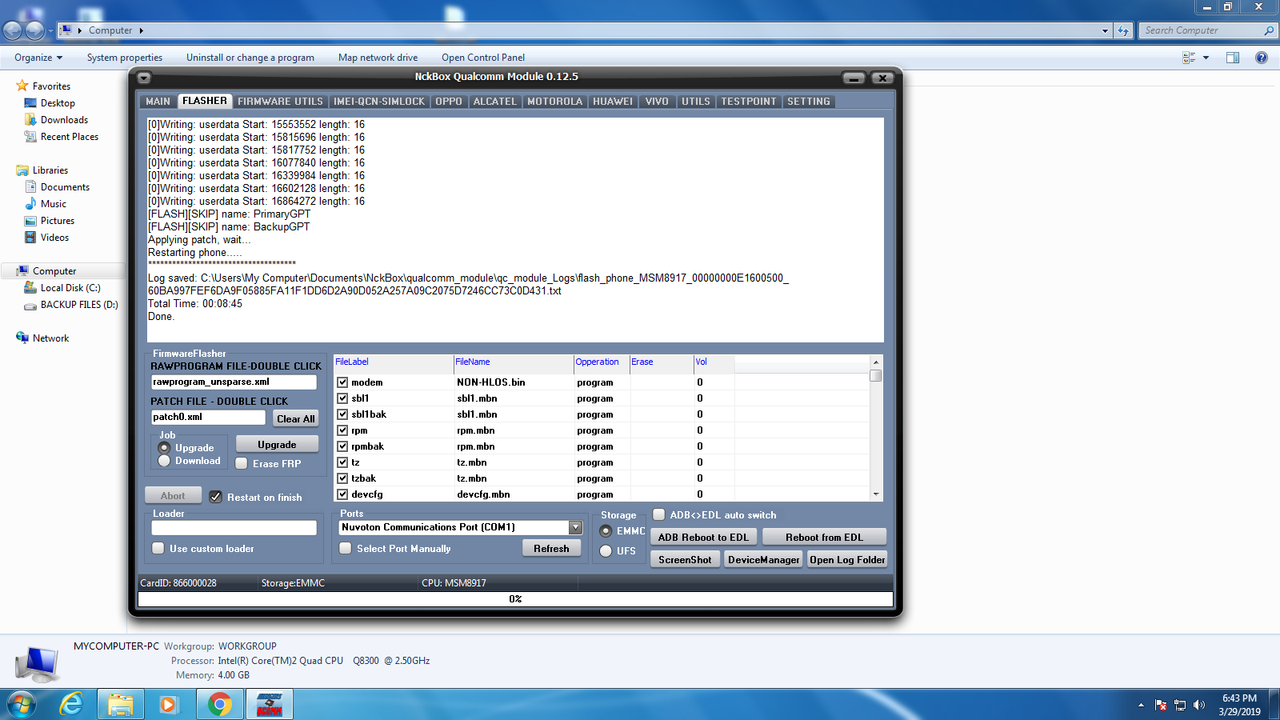Open the Explorer views dropdown arrow
The width and height of the screenshot is (1280, 720).
pos(1206,57)
